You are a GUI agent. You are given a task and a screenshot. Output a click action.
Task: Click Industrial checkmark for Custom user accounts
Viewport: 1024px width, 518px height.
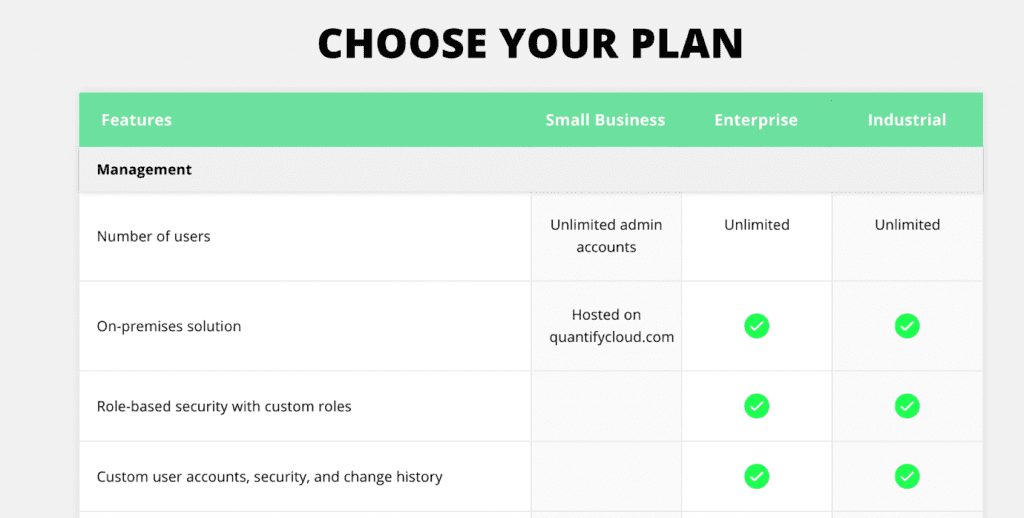click(907, 476)
